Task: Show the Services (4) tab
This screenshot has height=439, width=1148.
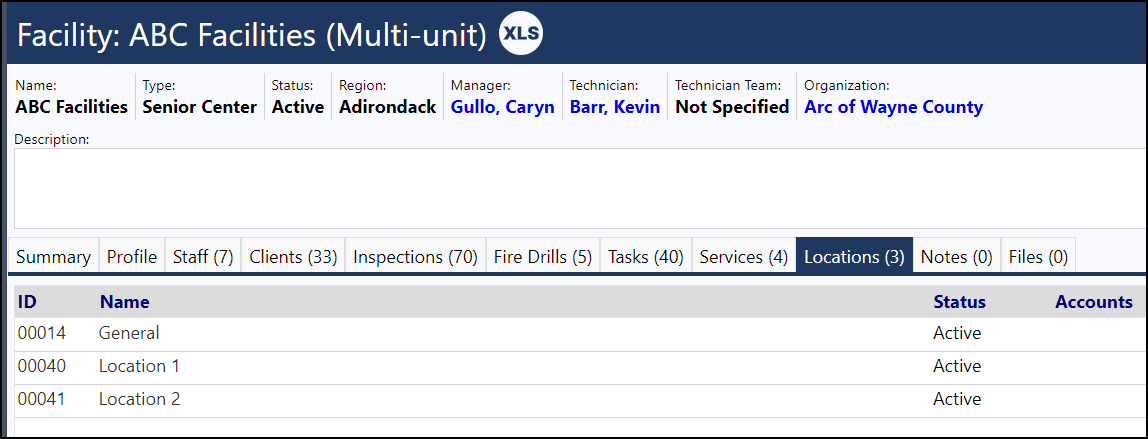Action: [744, 257]
